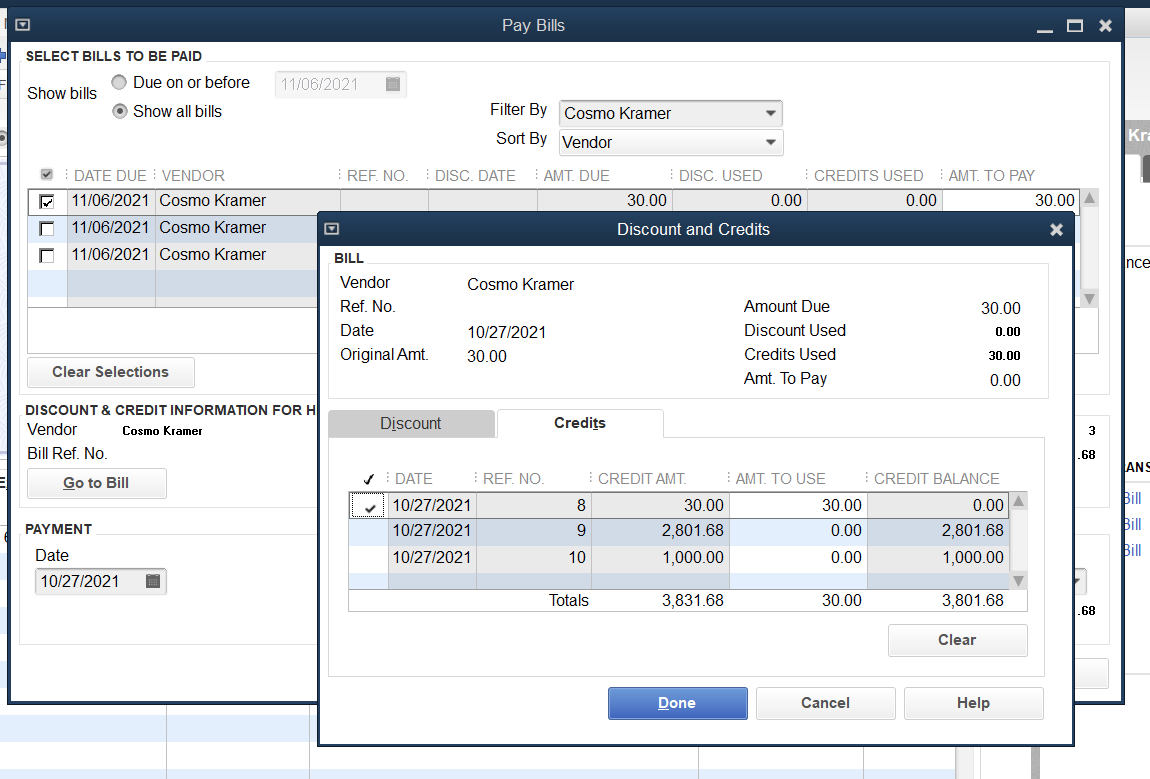Click the CREDIT AMT. column header
This screenshot has height=779, width=1150.
(642, 478)
